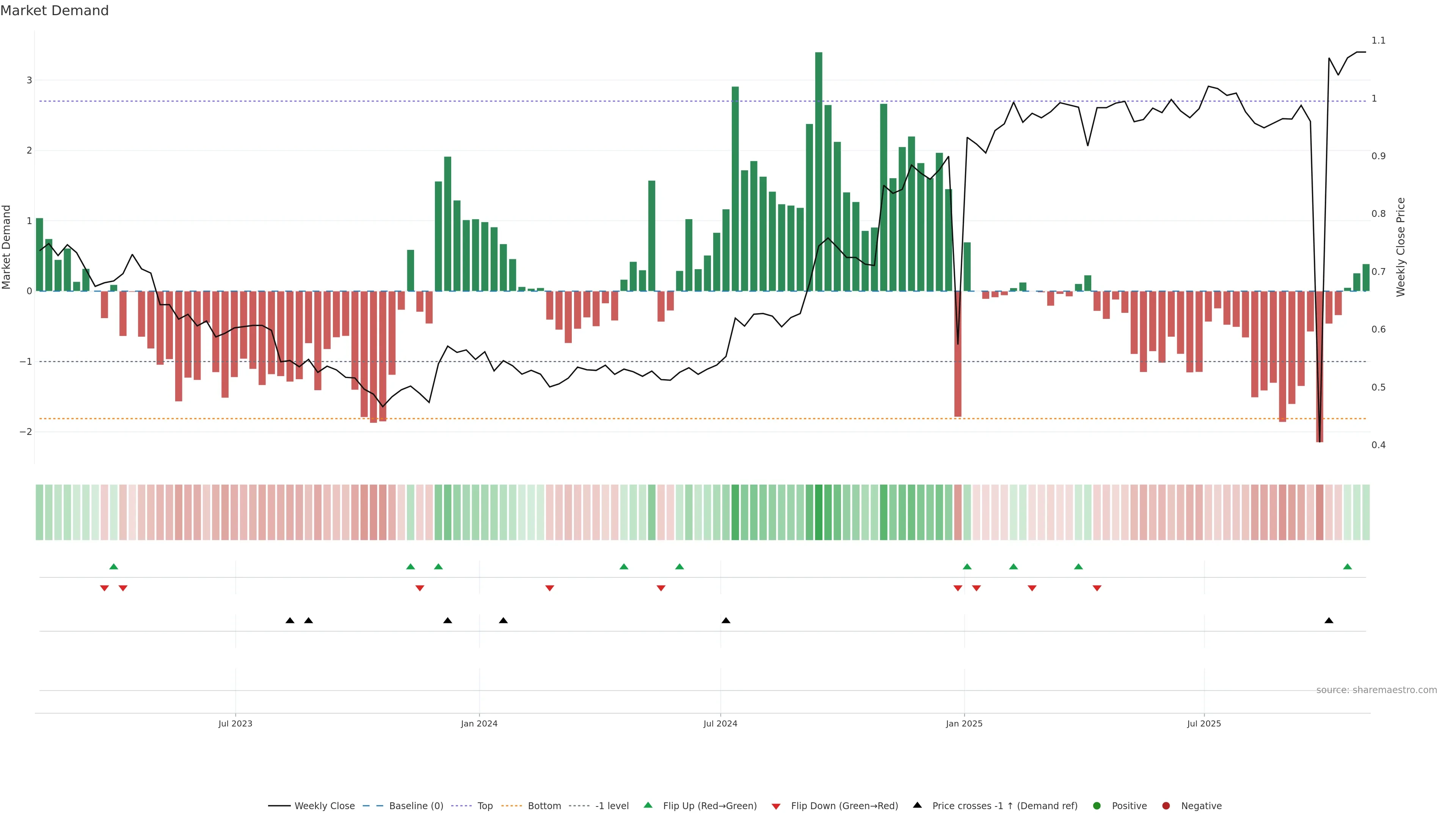The width and height of the screenshot is (1456, 819).
Task: Click the Jan 2025 x-axis label
Action: coord(964,723)
